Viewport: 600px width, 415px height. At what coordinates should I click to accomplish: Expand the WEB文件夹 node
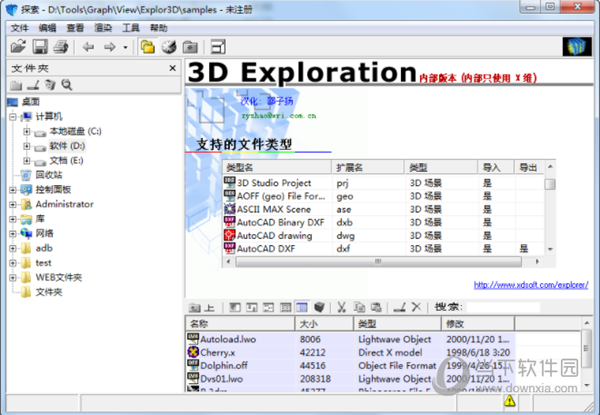(x=13, y=277)
